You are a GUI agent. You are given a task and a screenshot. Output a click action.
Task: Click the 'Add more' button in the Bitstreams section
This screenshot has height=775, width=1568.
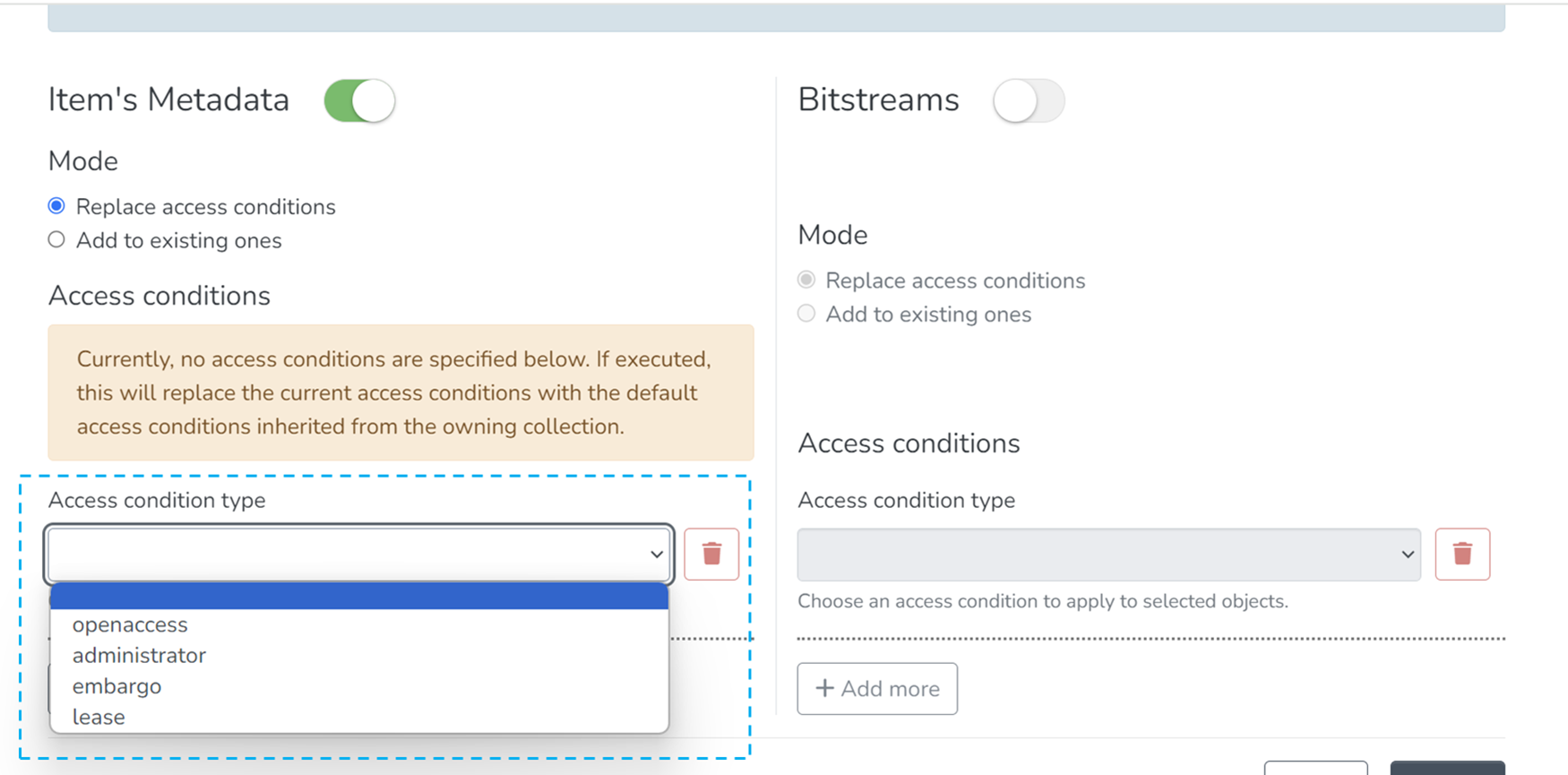(x=877, y=688)
